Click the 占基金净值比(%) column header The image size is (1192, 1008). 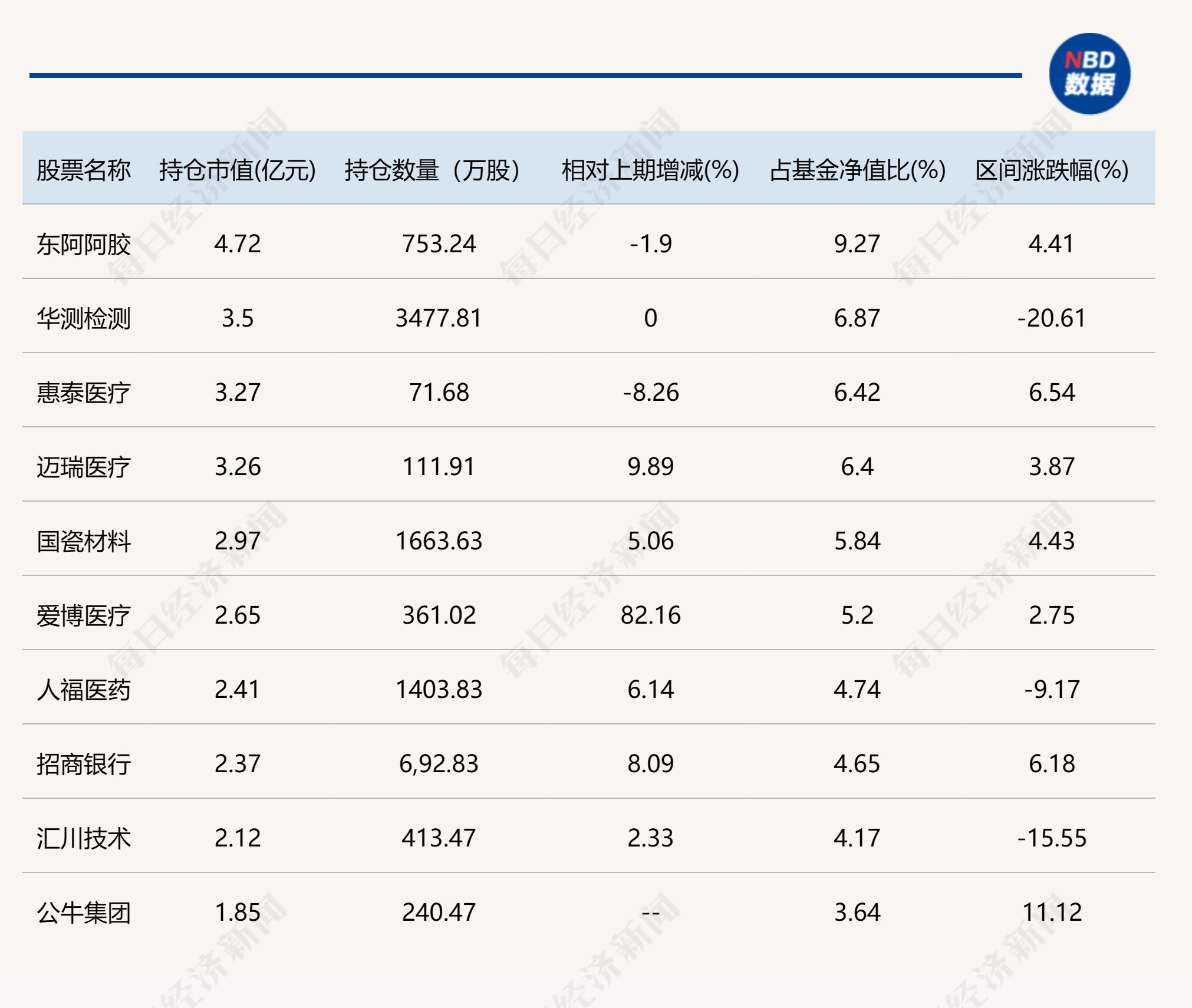[x=858, y=170]
